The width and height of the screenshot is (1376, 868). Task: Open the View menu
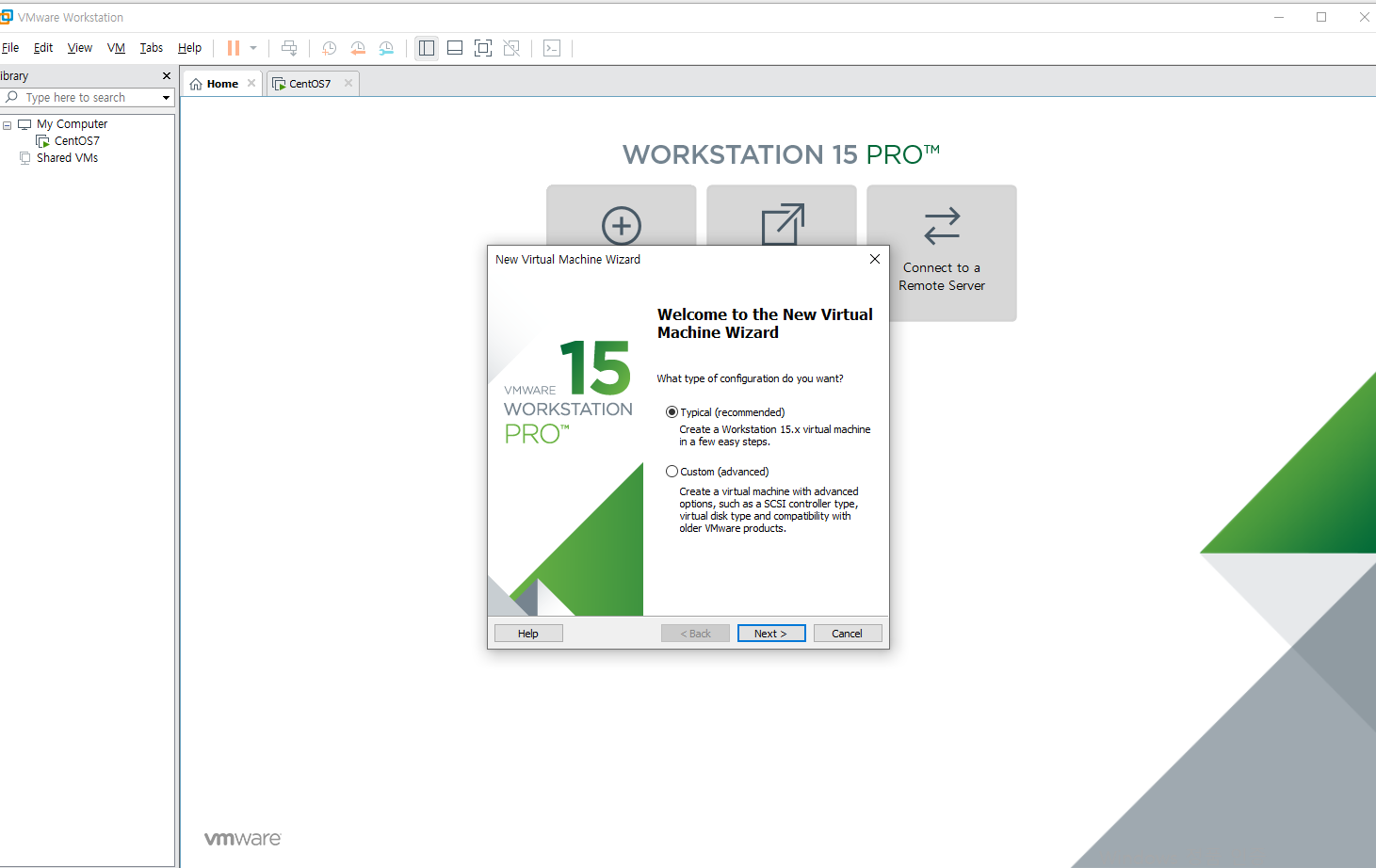tap(80, 48)
